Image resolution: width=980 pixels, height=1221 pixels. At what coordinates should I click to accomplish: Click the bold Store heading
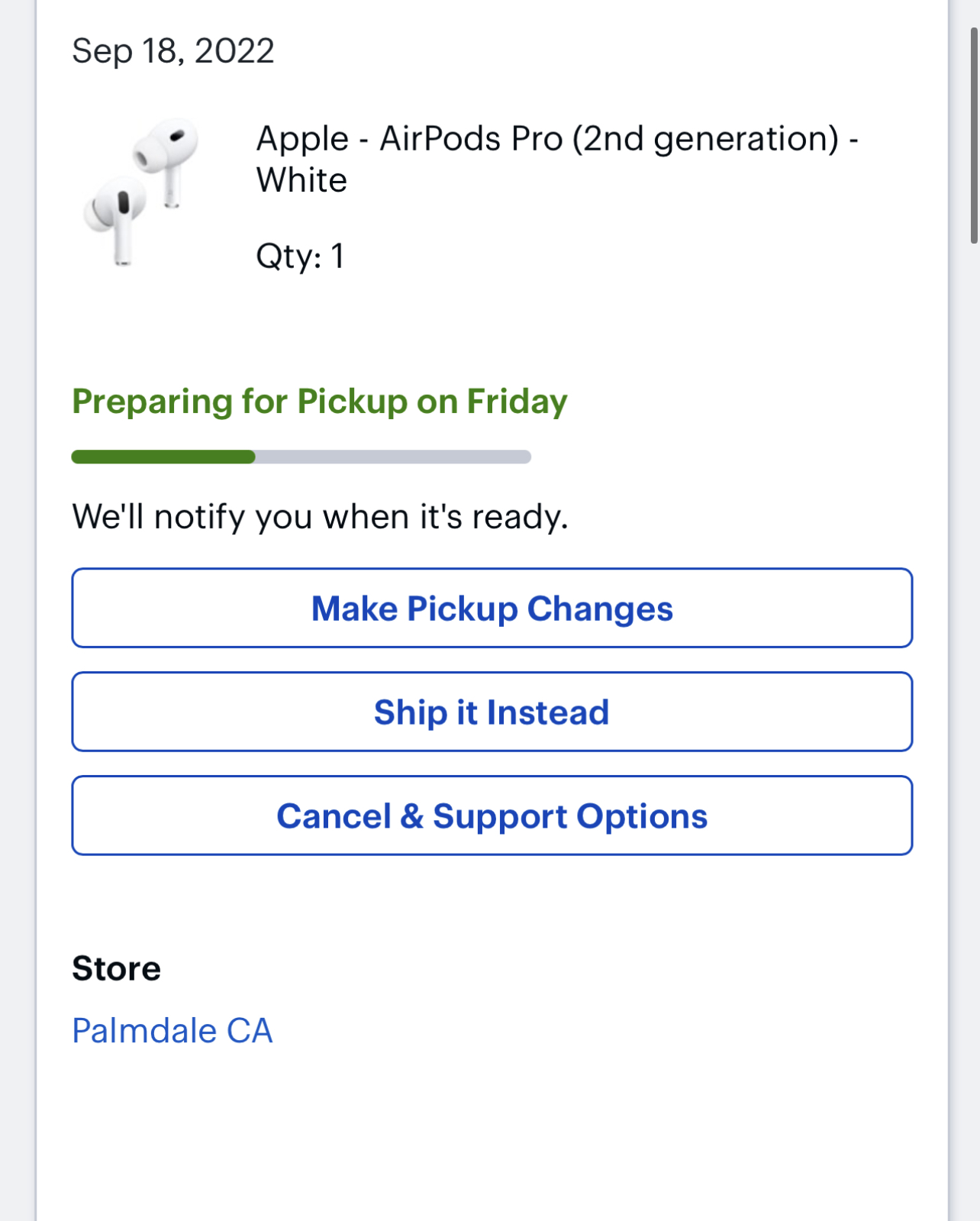point(117,968)
